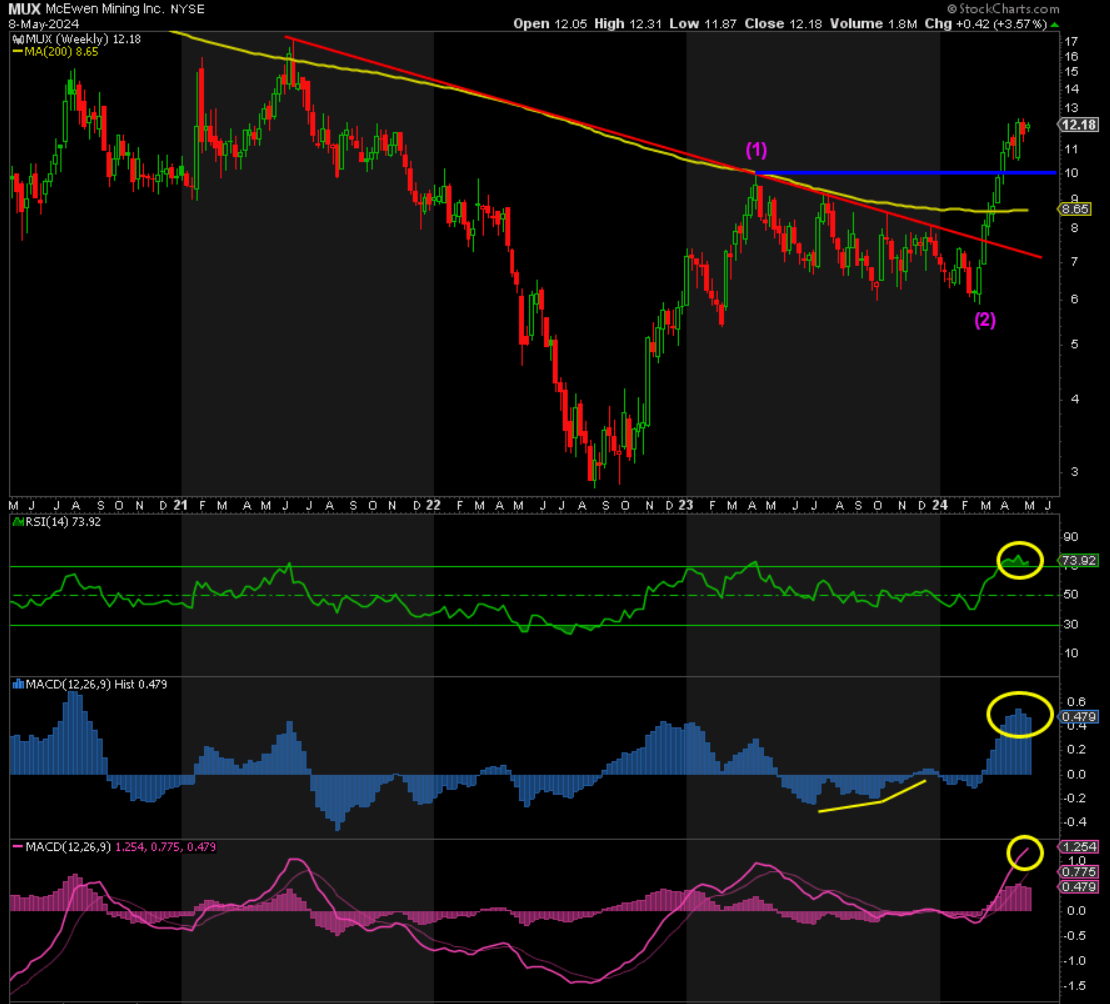Click the yellow line icon beside MA(200)
This screenshot has height=1004, width=1110.
tap(18, 52)
